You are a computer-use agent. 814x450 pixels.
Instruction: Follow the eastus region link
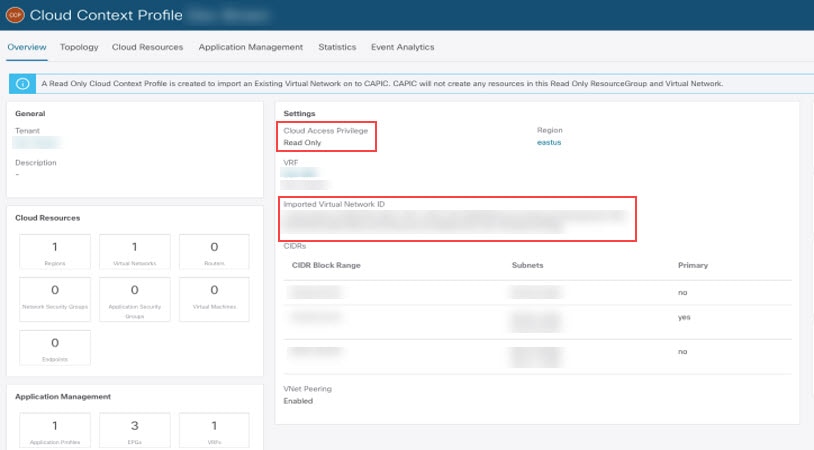549,142
